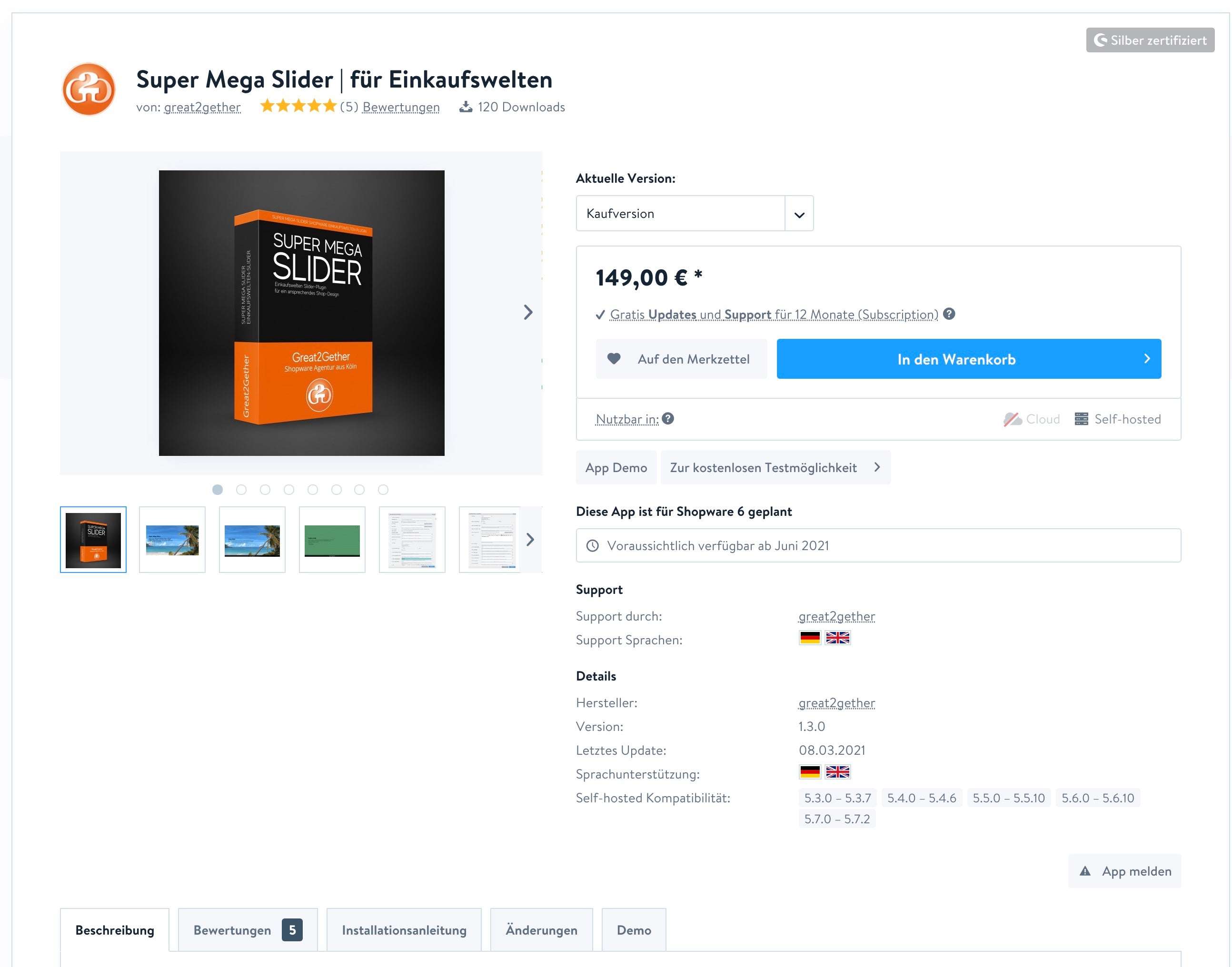1232x967 pixels.
Task: Click the heart icon on Merkzettel button
Action: click(614, 358)
